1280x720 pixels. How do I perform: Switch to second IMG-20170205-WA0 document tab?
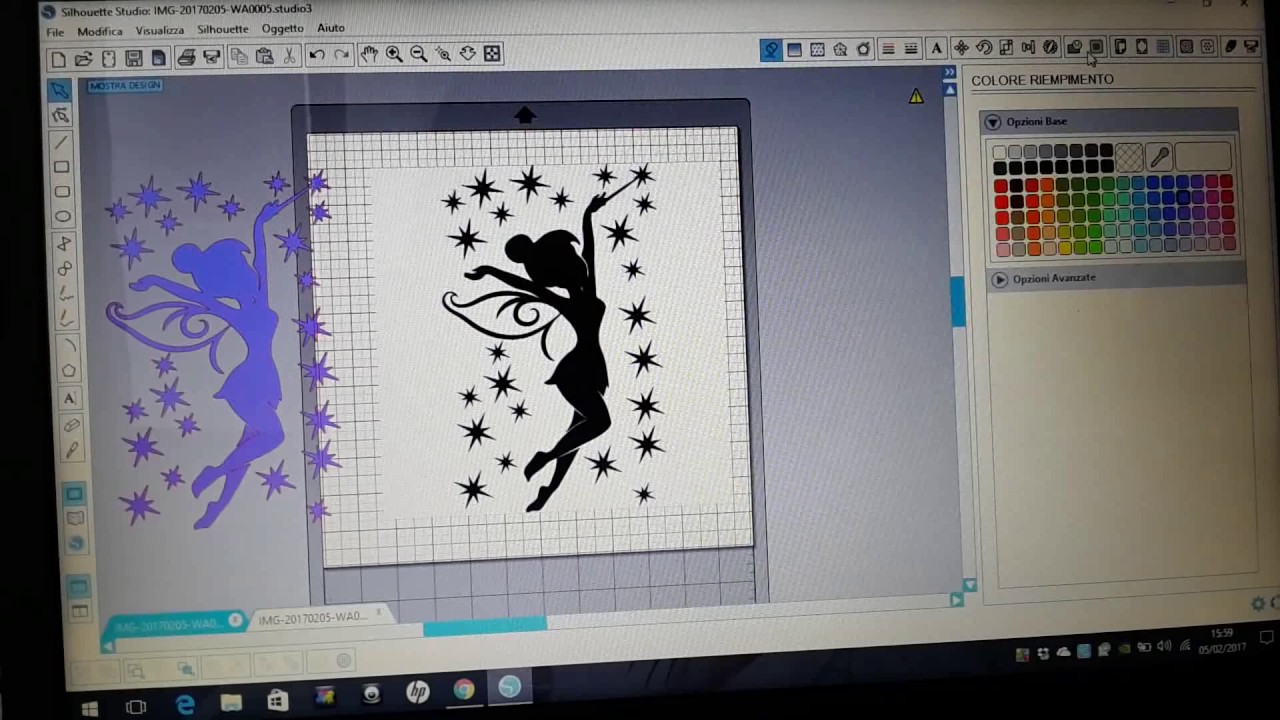point(313,618)
